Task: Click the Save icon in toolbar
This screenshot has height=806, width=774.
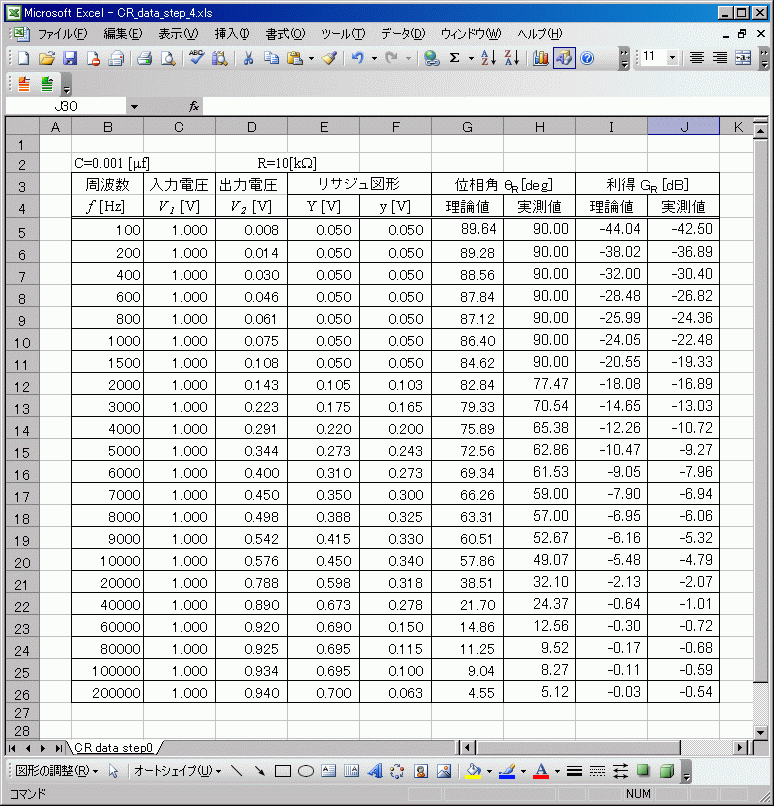Action: pos(70,58)
